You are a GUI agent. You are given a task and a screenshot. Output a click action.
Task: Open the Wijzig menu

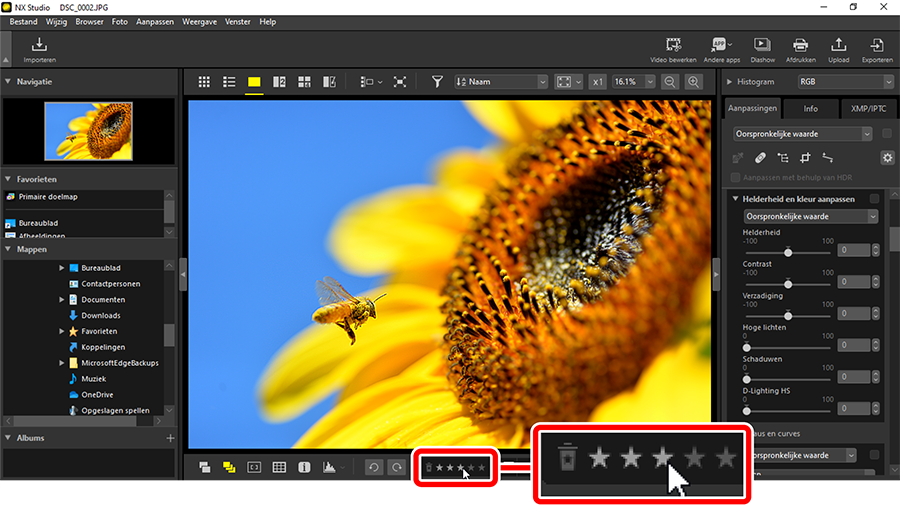pos(56,22)
